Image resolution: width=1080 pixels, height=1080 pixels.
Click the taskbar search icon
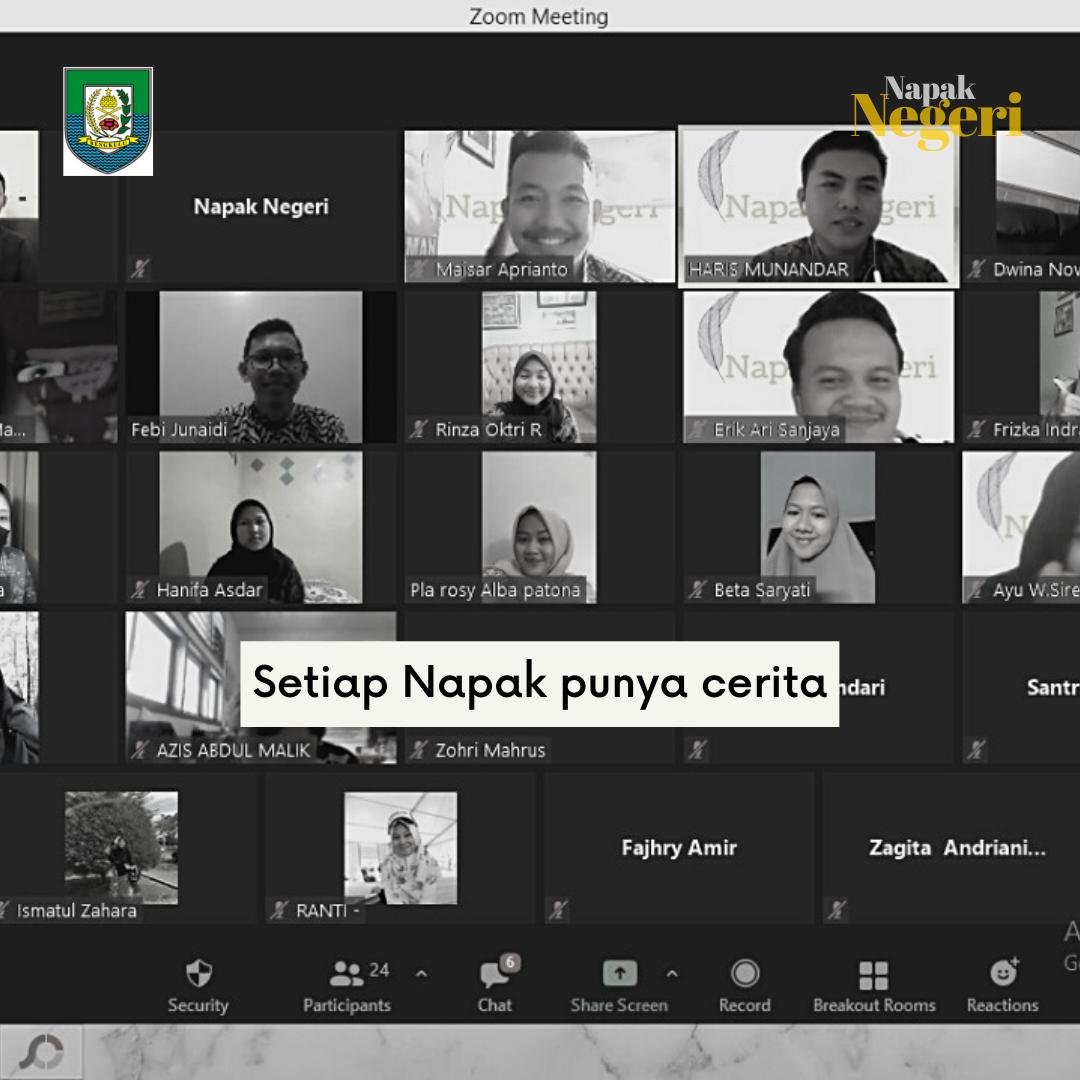(41, 1052)
